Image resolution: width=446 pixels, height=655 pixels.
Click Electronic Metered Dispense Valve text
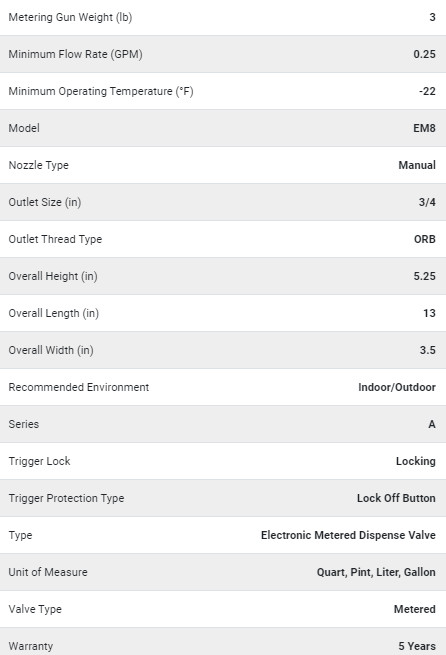pyautogui.click(x=348, y=535)
